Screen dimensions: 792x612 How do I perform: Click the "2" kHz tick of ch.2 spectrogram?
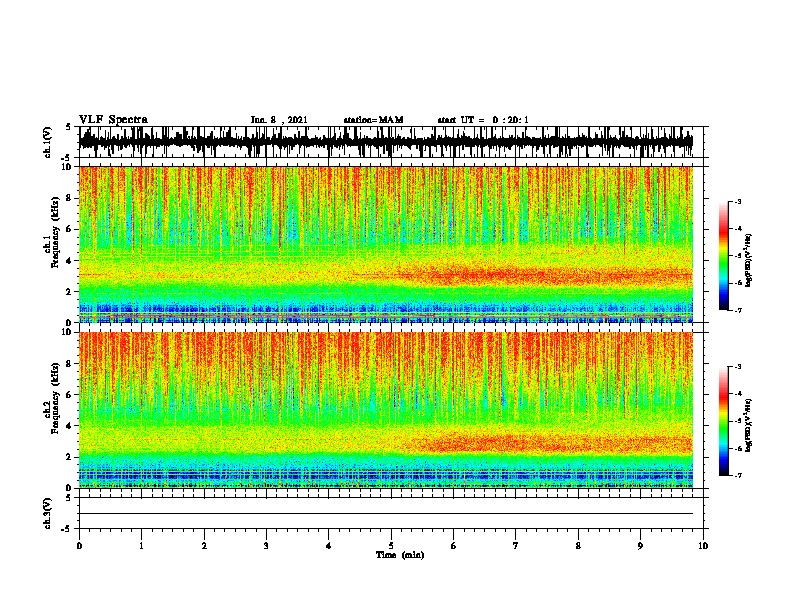[x=70, y=457]
